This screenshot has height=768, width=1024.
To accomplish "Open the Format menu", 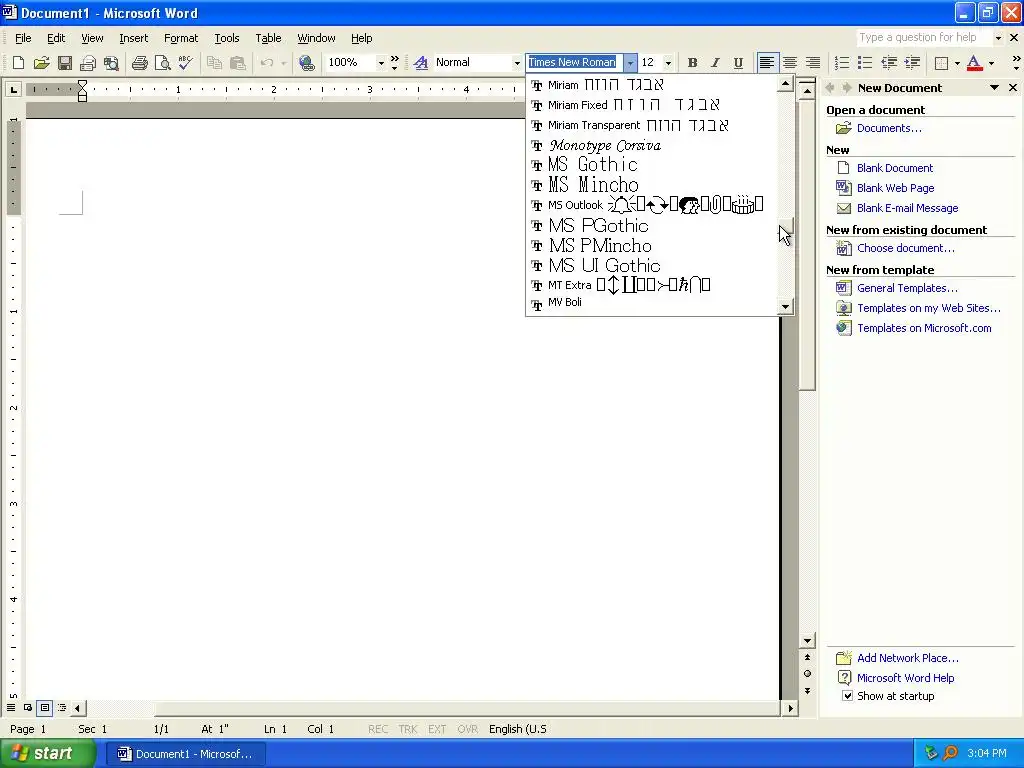I will pyautogui.click(x=181, y=38).
